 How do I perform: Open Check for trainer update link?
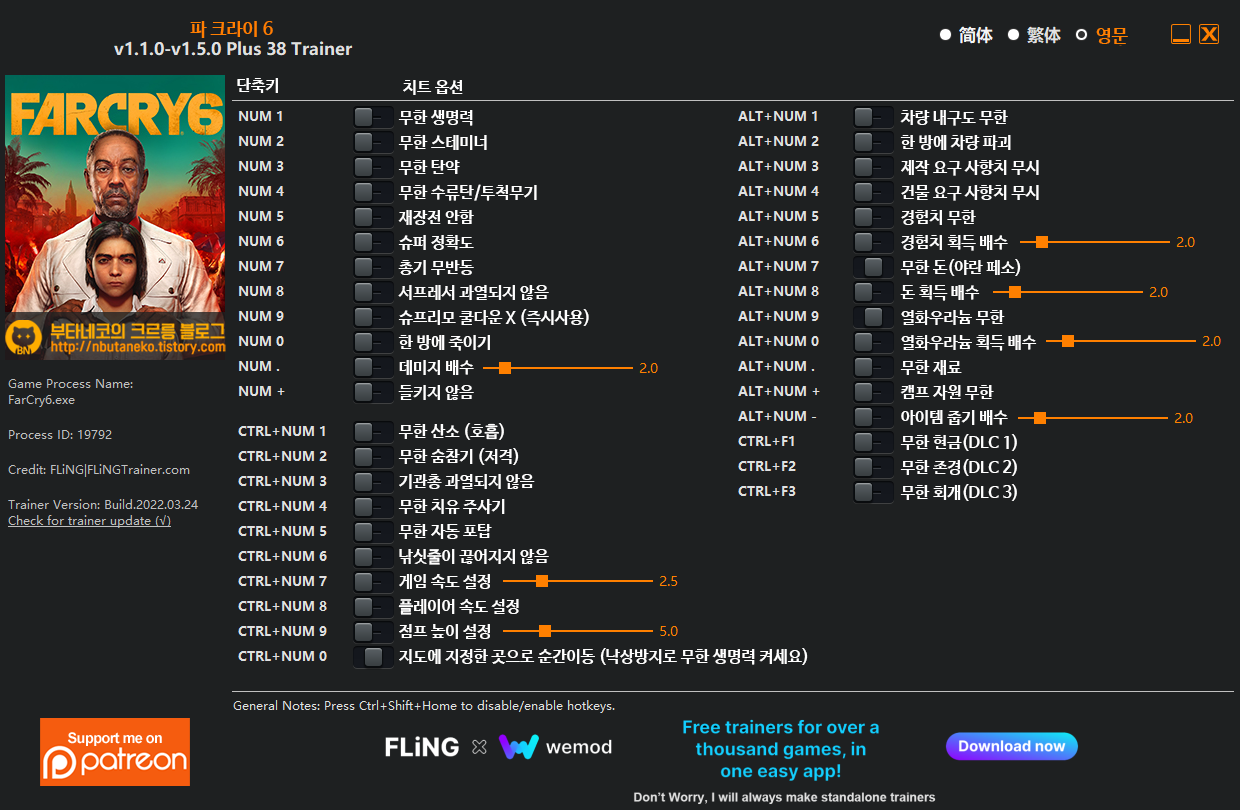pyautogui.click(x=89, y=521)
